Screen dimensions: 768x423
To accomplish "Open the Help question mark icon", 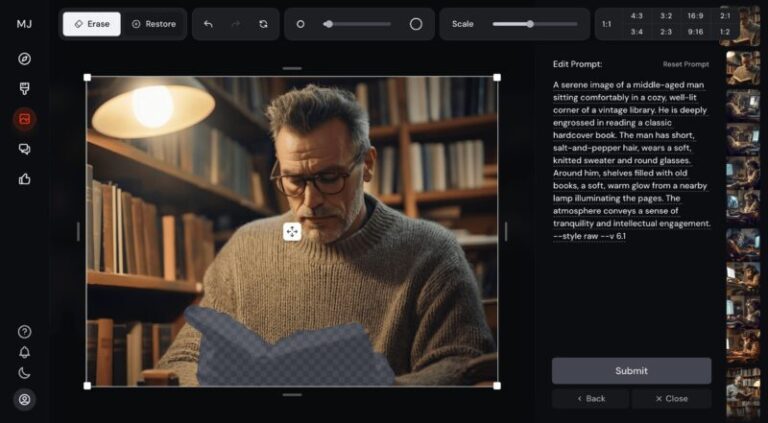I will coord(24,332).
